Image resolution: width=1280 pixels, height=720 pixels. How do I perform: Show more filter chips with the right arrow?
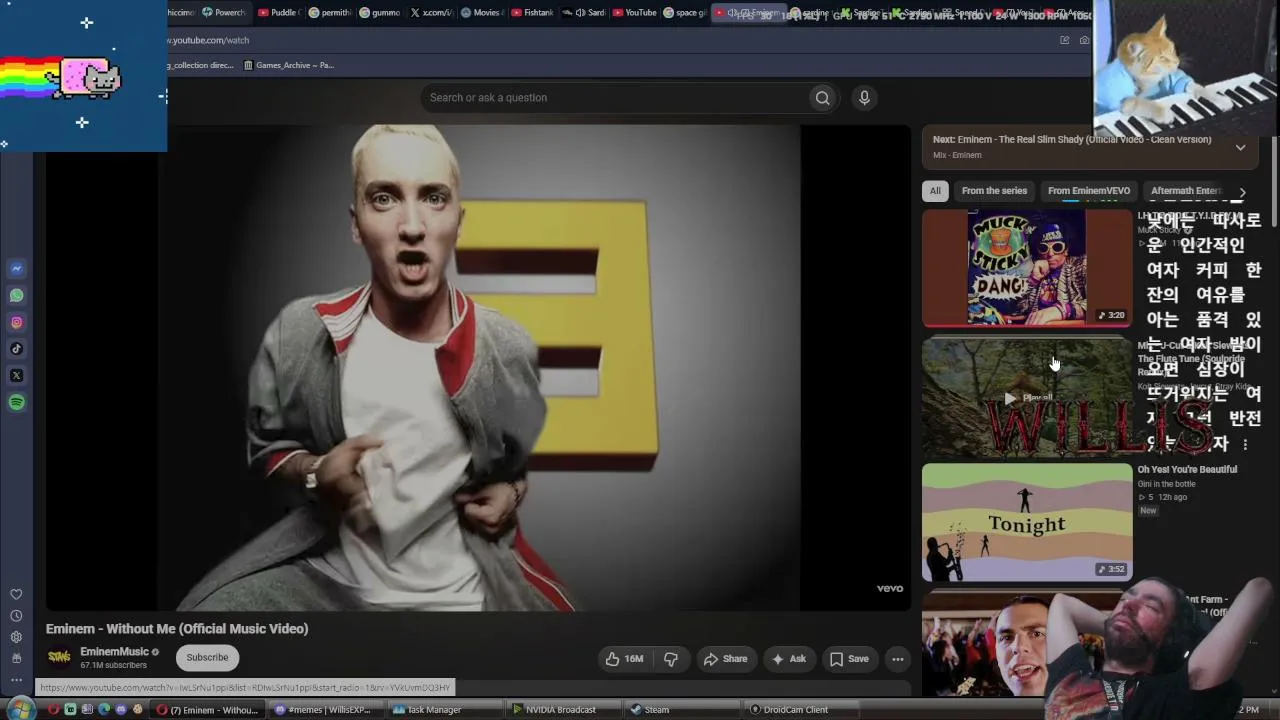[1242, 191]
